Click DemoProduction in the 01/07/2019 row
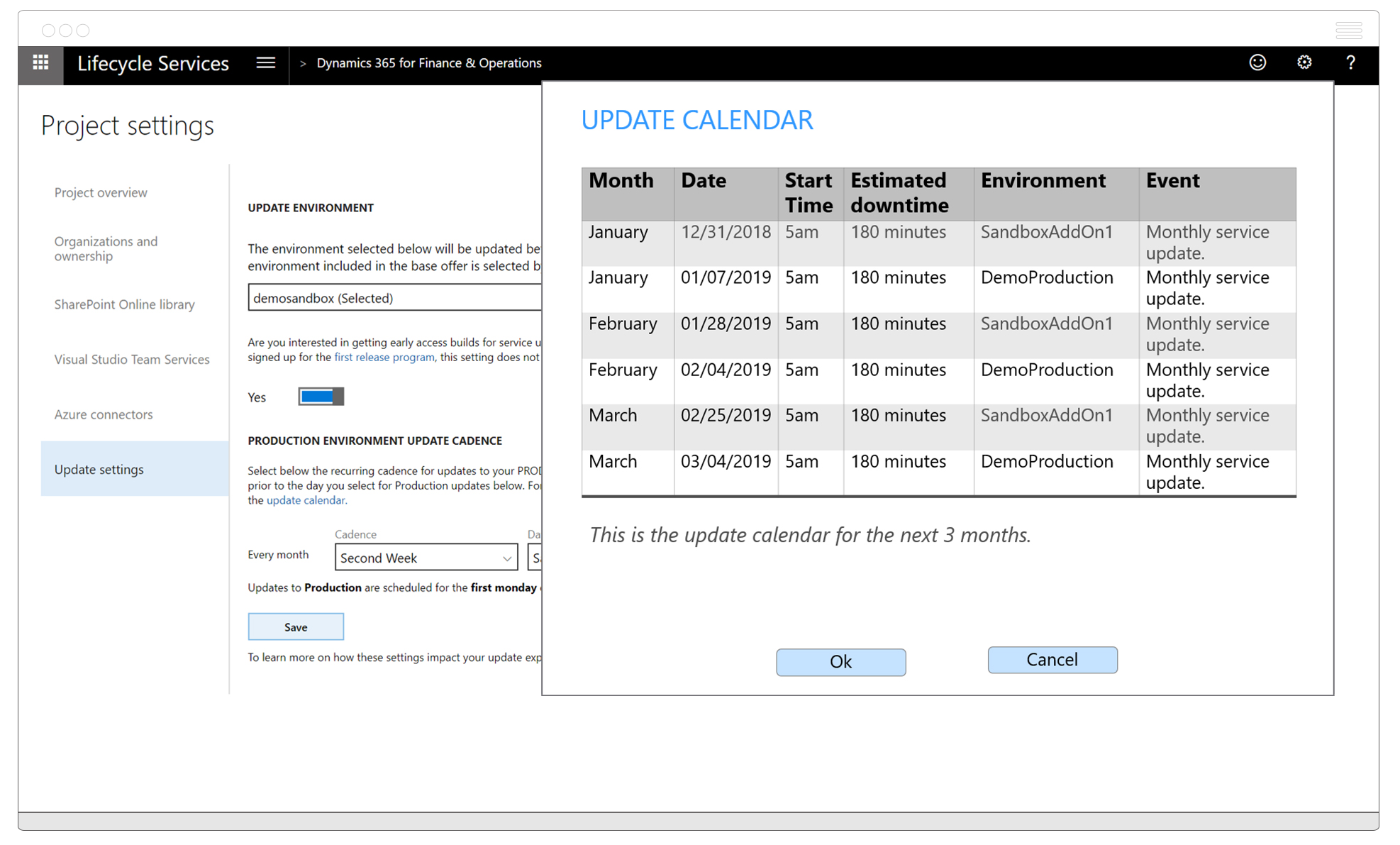This screenshot has height=845, width=1400. [x=1047, y=277]
